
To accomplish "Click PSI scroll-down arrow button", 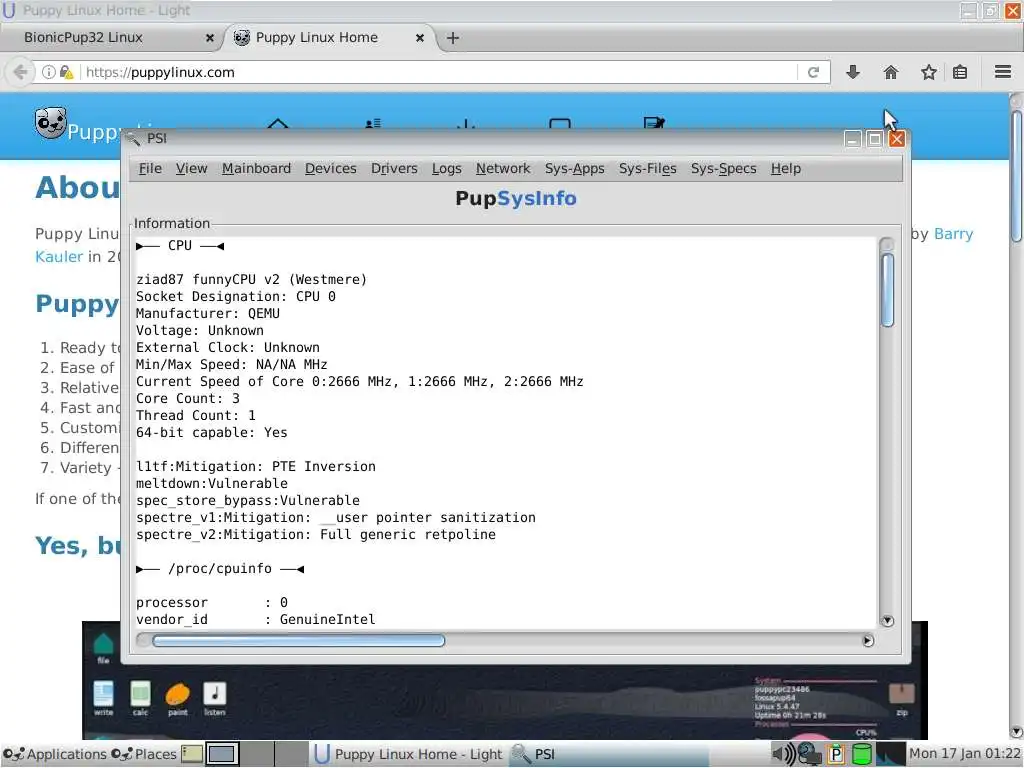I will tap(887, 620).
